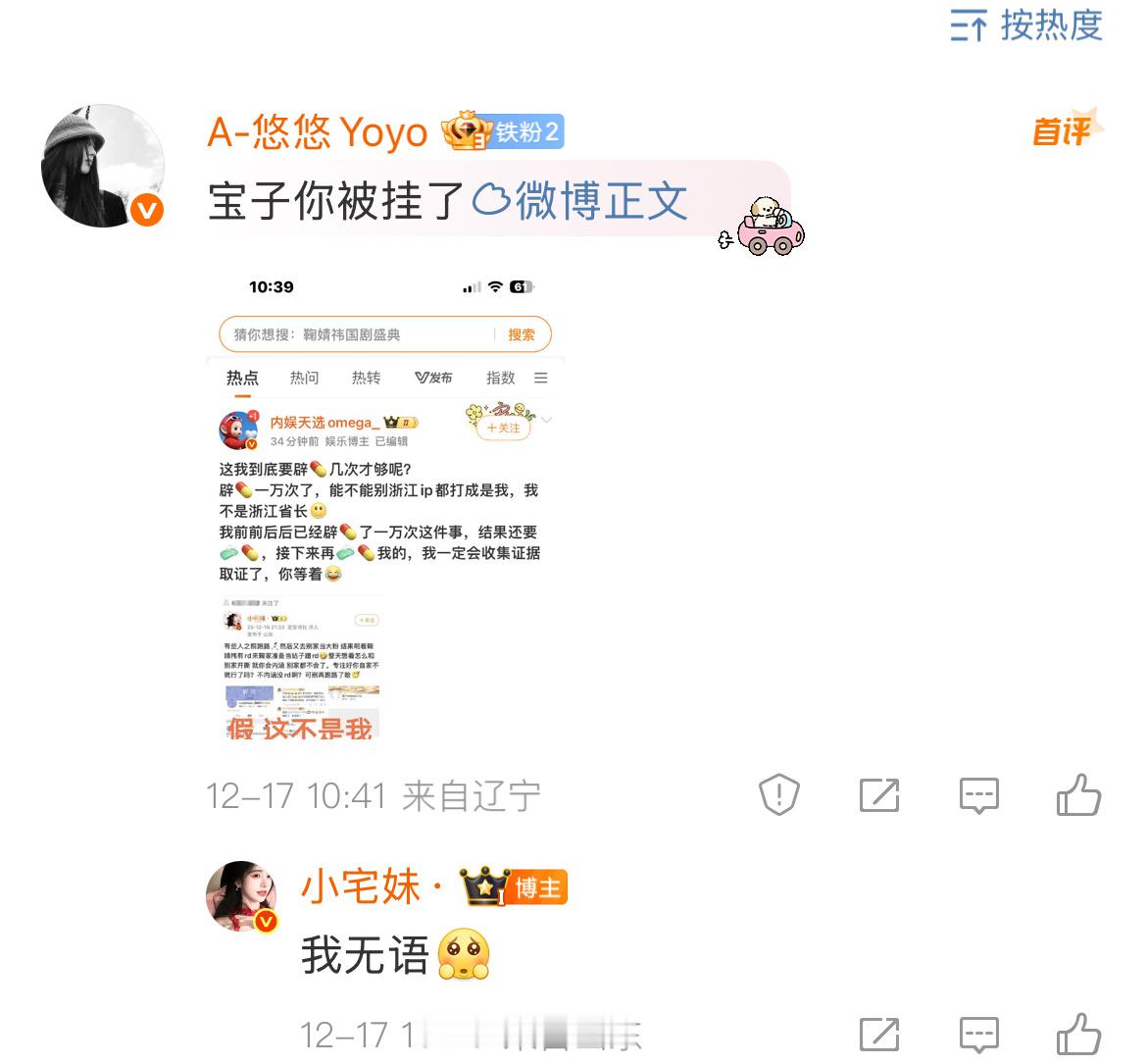Open 小宅妹 profile avatar
The width and height of the screenshot is (1147, 1064).
tap(241, 896)
